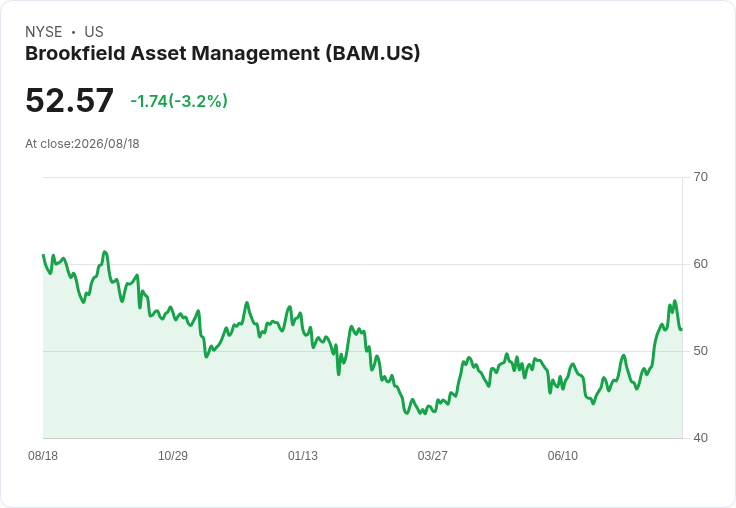Click the Brookfield Asset Management (BAM.US) title

[222, 54]
